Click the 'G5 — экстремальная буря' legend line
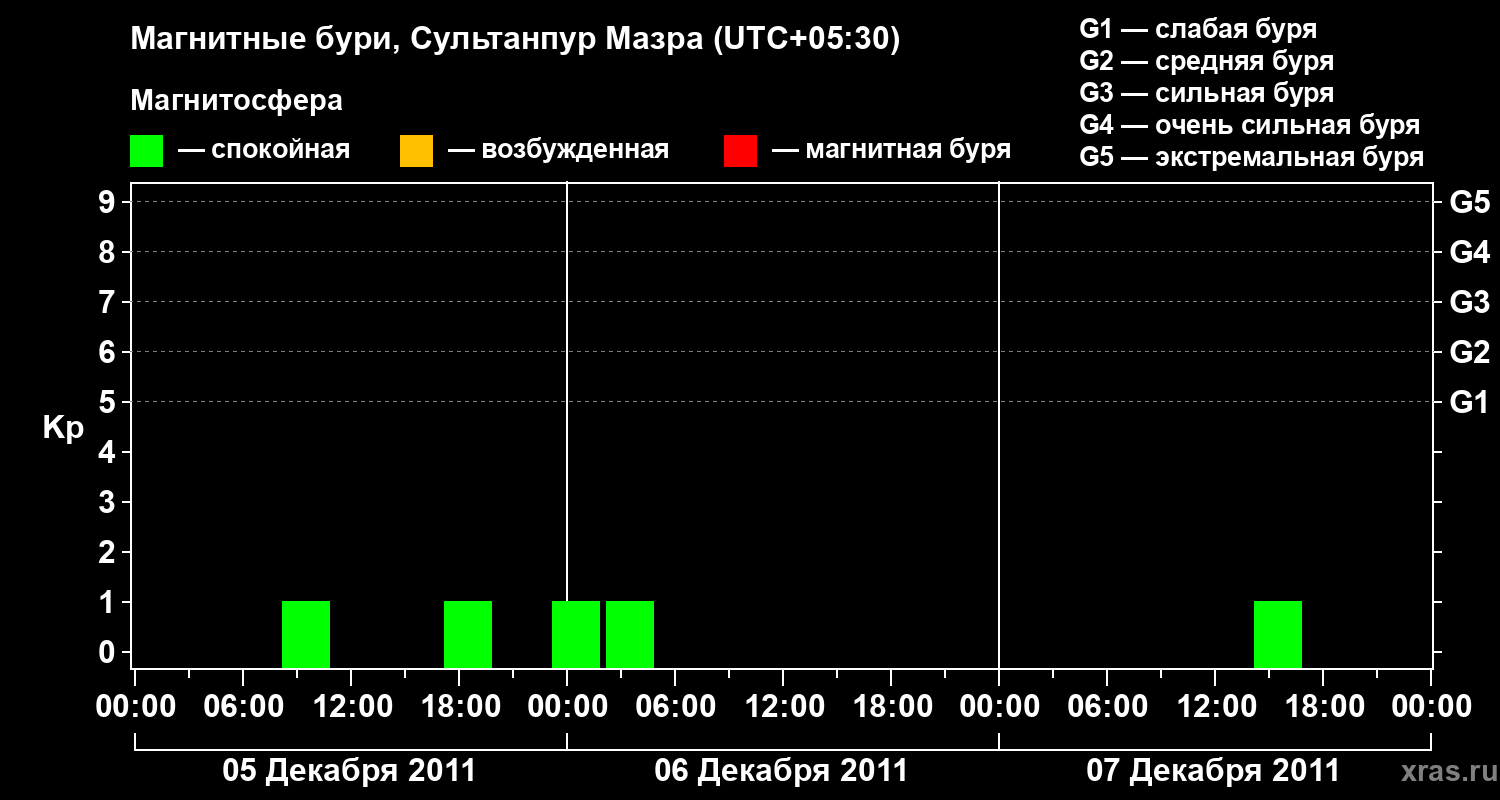 pos(1252,157)
